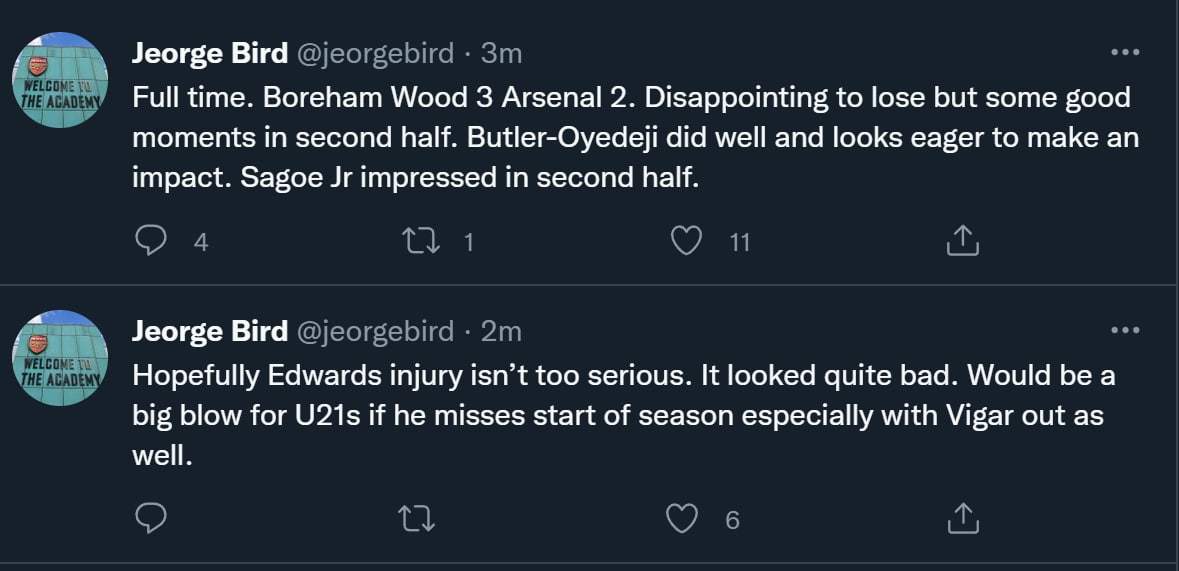Open @jeorgebird handle on the second tweet
The height and width of the screenshot is (571, 1179).
click(x=375, y=330)
